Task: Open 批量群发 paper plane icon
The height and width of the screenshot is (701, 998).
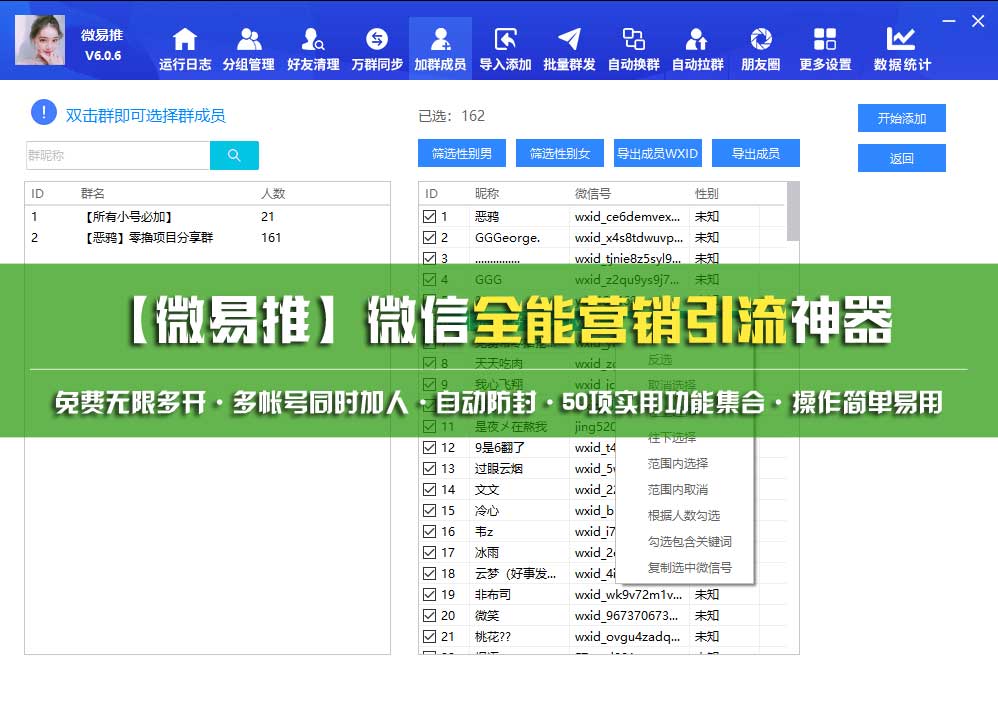Action: pos(569,40)
